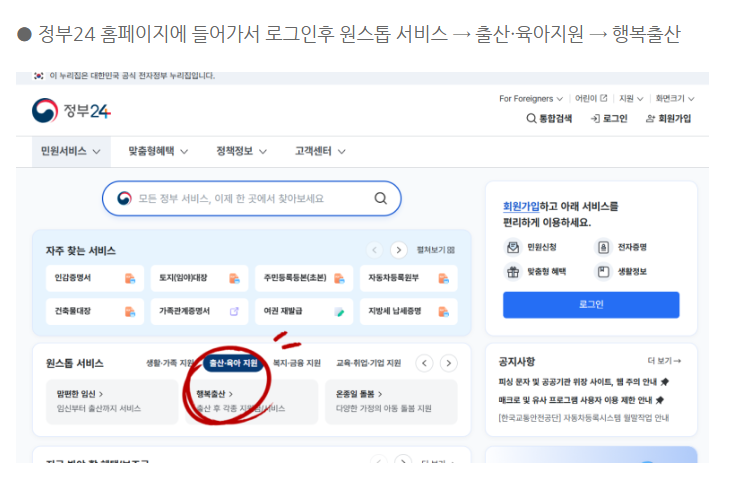Open the 가족관계증명서 service
Viewport: 741px width, 493px height.
click(x=199, y=311)
